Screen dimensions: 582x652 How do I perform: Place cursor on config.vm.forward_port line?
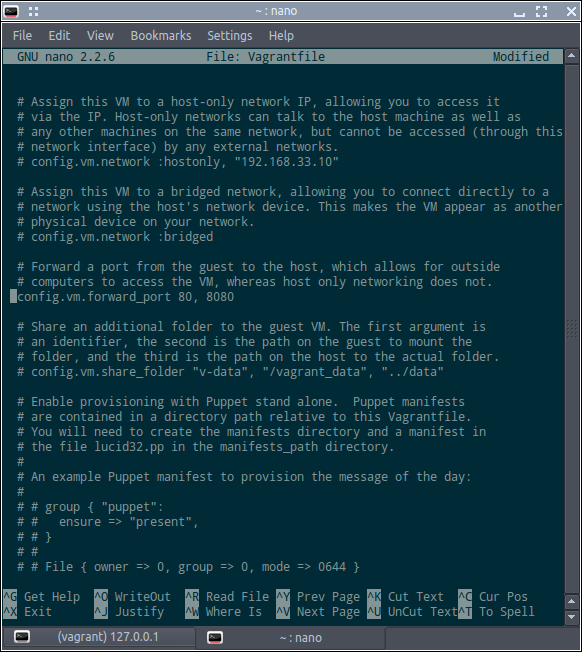click(126, 296)
